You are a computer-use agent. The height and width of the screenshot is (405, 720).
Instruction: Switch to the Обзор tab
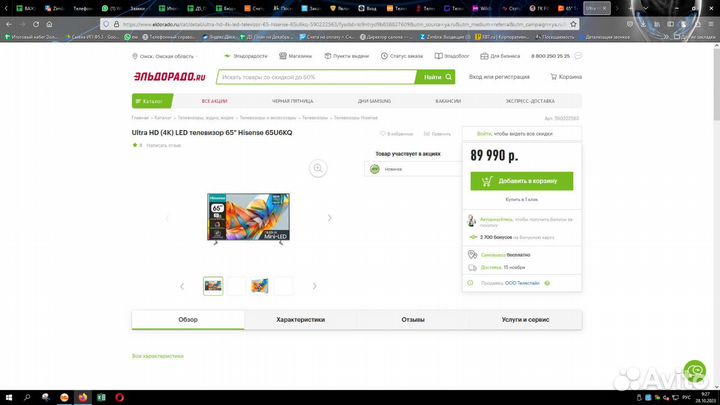(188, 320)
